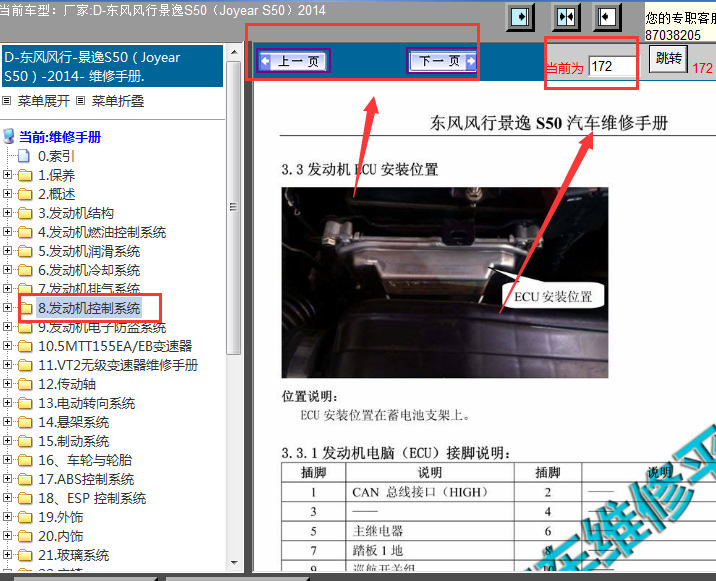Viewport: 716px width, 581px height.
Task: Click folder icon of 8.发动机控制系统
Action: point(25,308)
